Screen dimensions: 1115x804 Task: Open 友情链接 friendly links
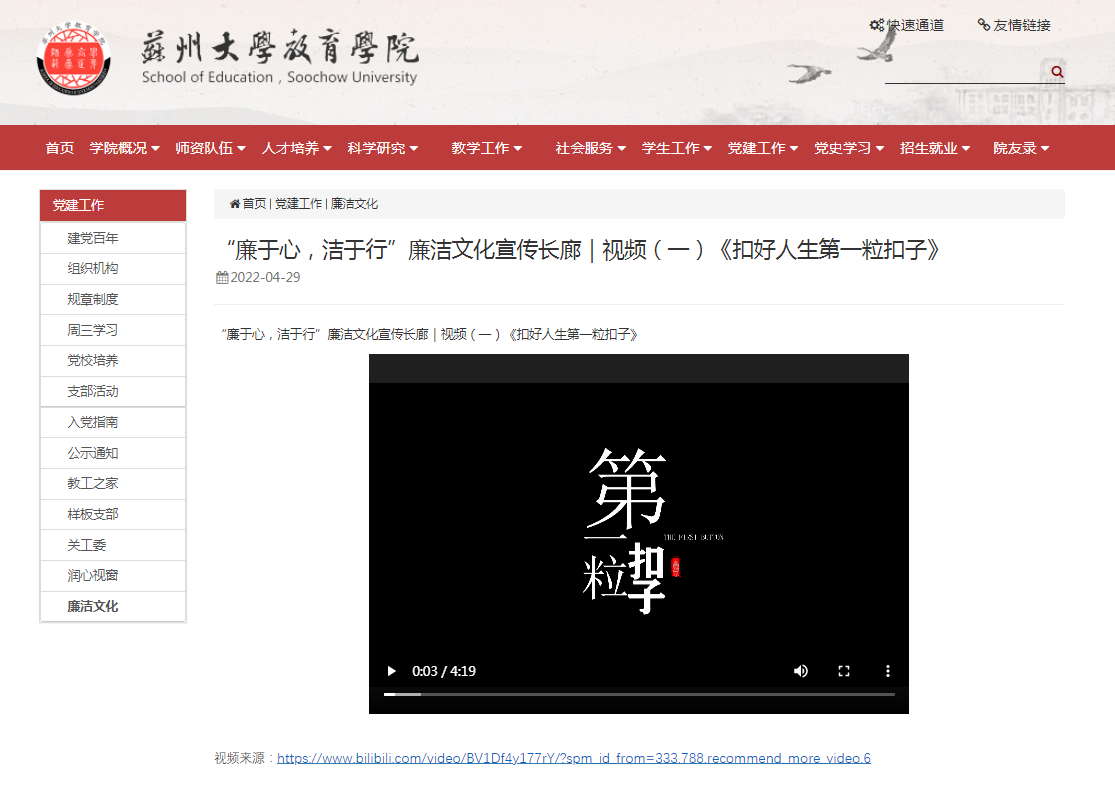point(1014,25)
